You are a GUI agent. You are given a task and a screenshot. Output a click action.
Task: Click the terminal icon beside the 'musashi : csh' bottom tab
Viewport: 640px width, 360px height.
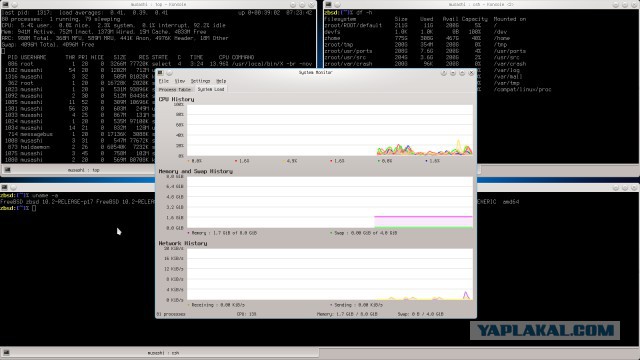tap(7, 353)
